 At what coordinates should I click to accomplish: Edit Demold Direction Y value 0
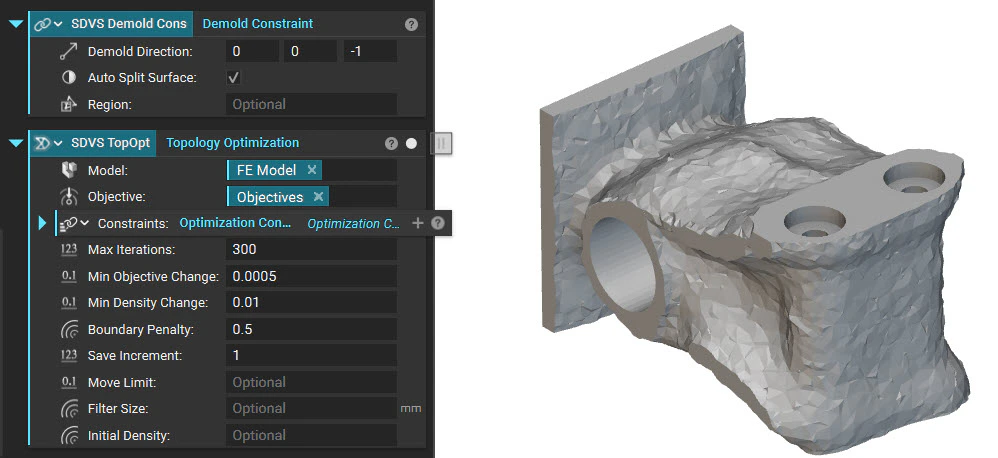(x=311, y=51)
